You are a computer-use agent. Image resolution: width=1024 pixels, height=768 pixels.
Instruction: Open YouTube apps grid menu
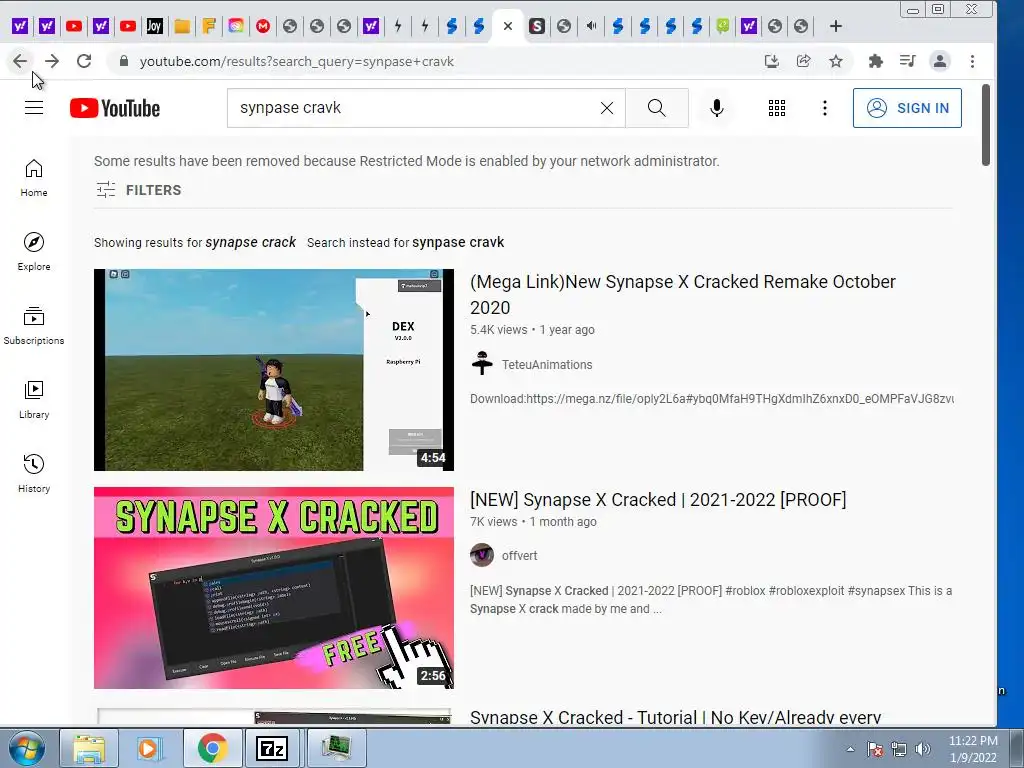click(x=776, y=108)
